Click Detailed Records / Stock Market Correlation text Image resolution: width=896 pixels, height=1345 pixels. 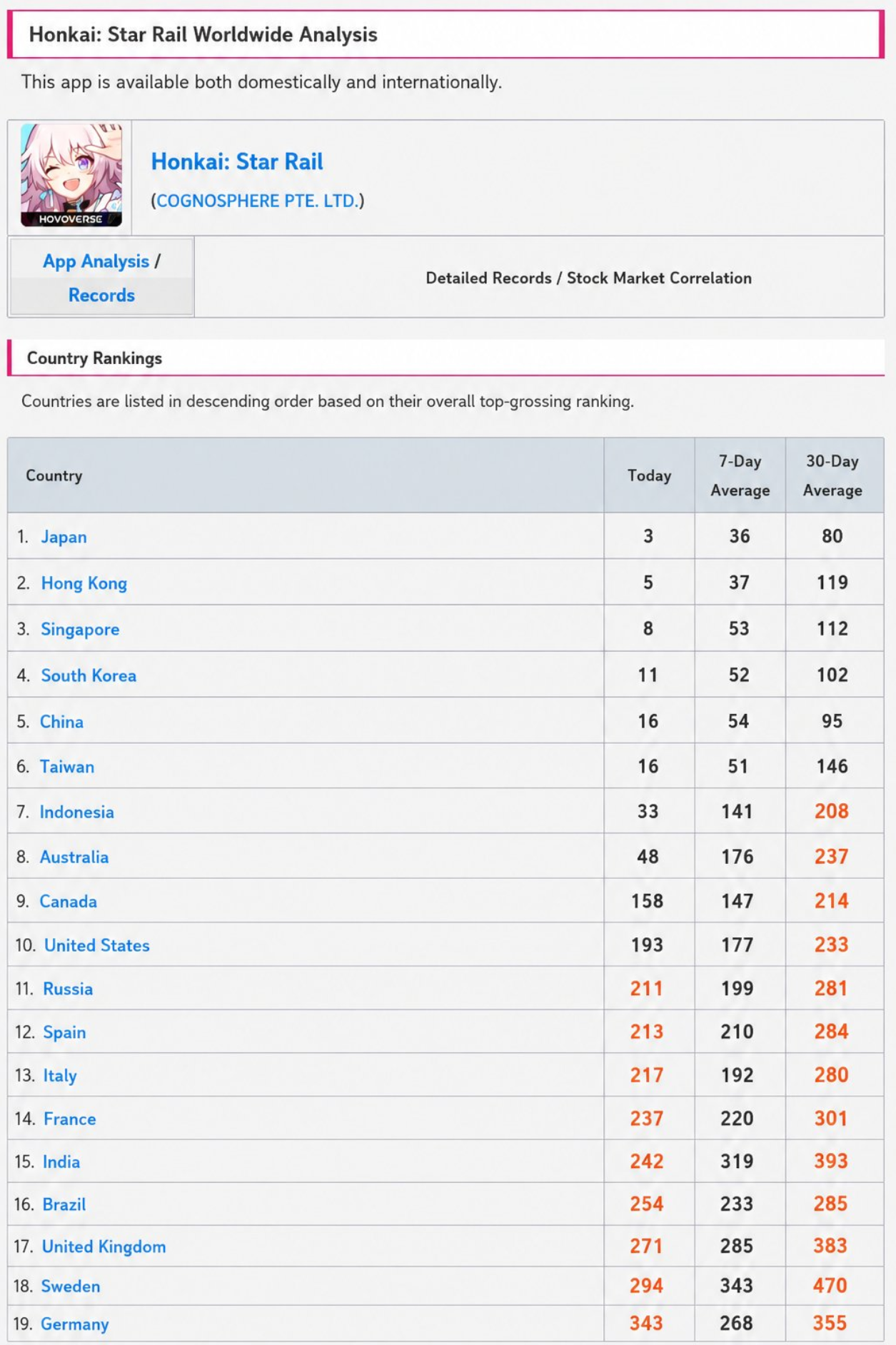tap(588, 278)
